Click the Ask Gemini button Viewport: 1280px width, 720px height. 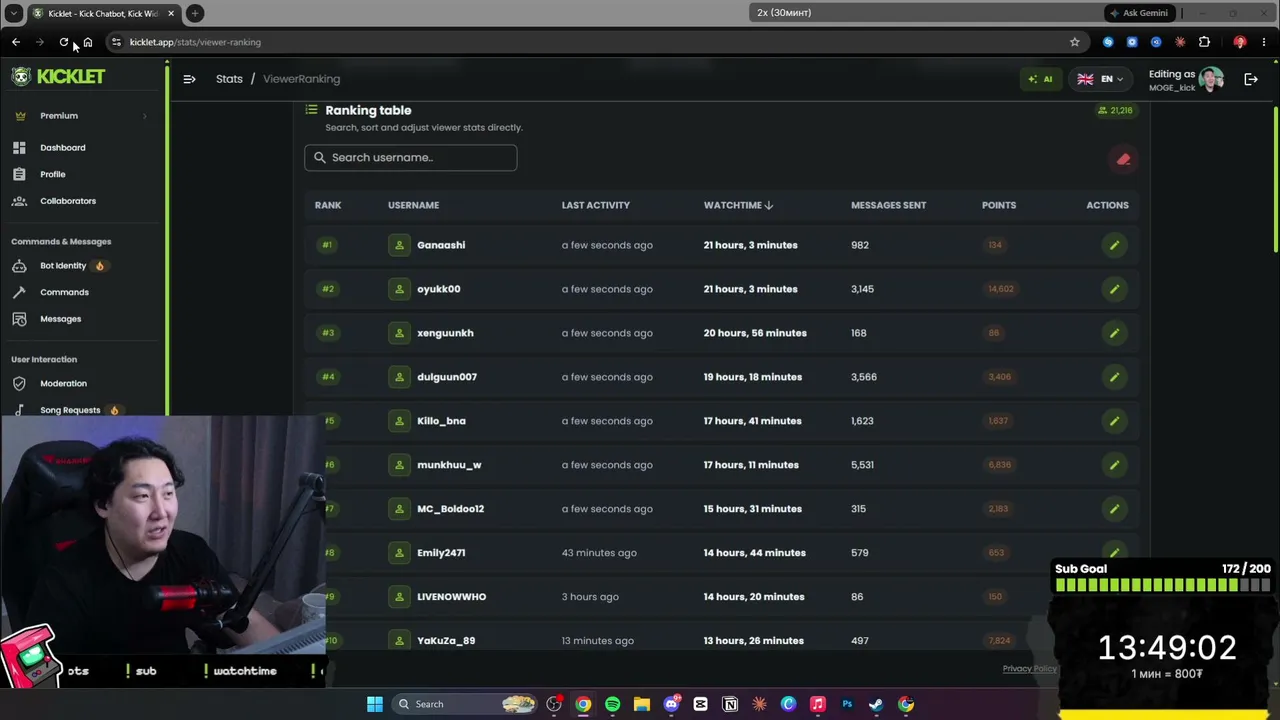[1138, 13]
